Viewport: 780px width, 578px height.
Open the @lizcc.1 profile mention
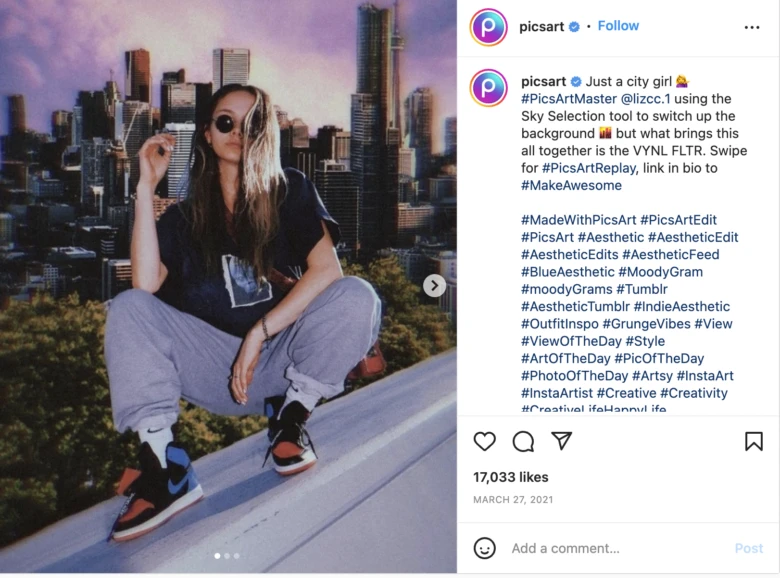pyautogui.click(x=645, y=99)
